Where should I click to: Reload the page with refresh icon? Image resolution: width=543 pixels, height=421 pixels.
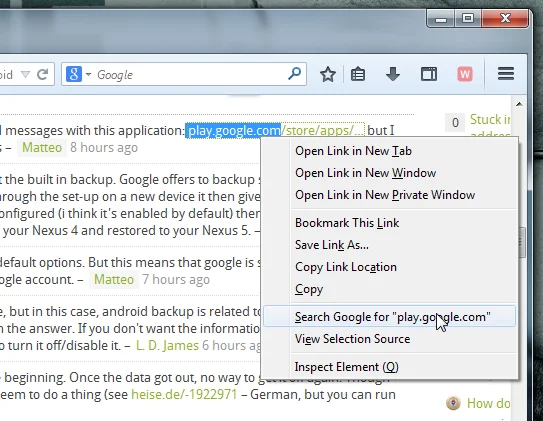pos(43,74)
